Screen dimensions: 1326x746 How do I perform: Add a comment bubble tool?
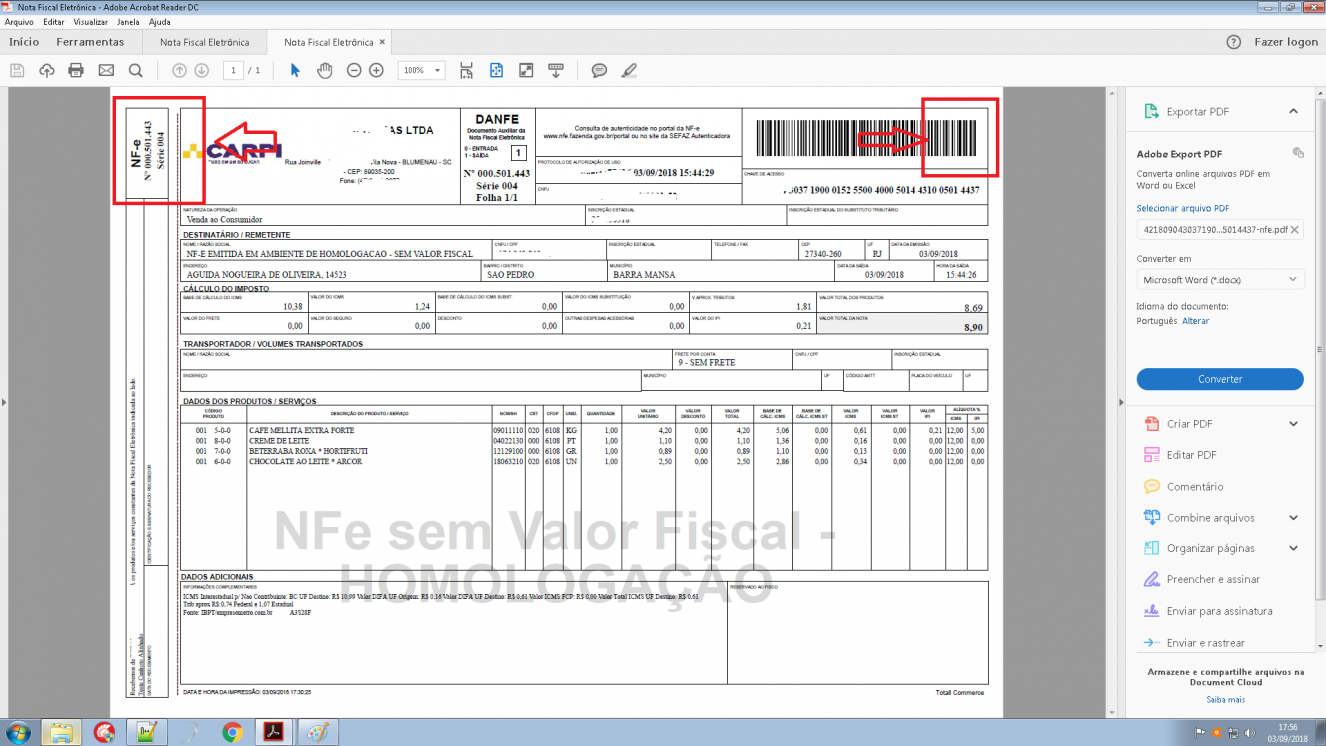point(599,70)
